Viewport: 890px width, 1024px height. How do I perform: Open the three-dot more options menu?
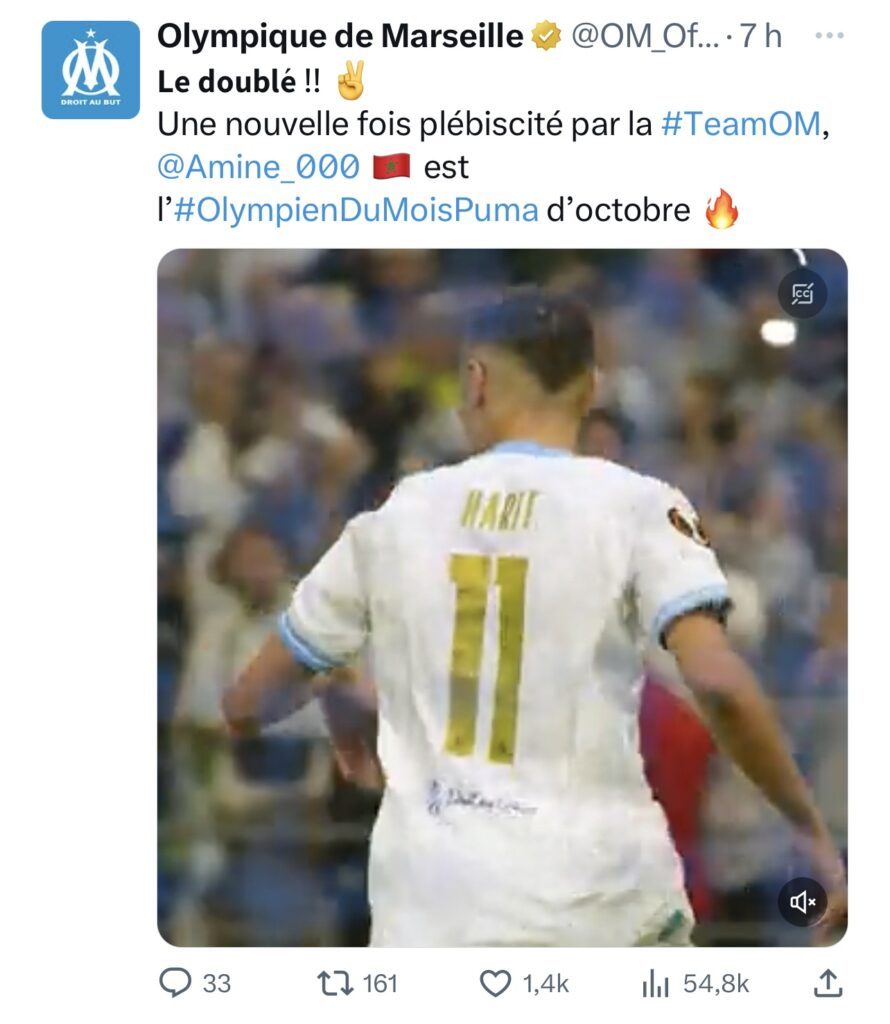pyautogui.click(x=829, y=35)
